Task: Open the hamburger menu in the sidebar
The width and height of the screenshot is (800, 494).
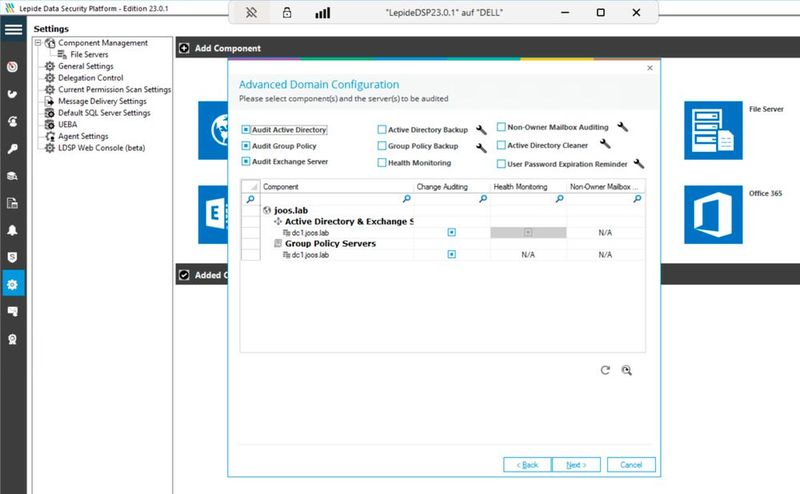Action: coord(13,29)
